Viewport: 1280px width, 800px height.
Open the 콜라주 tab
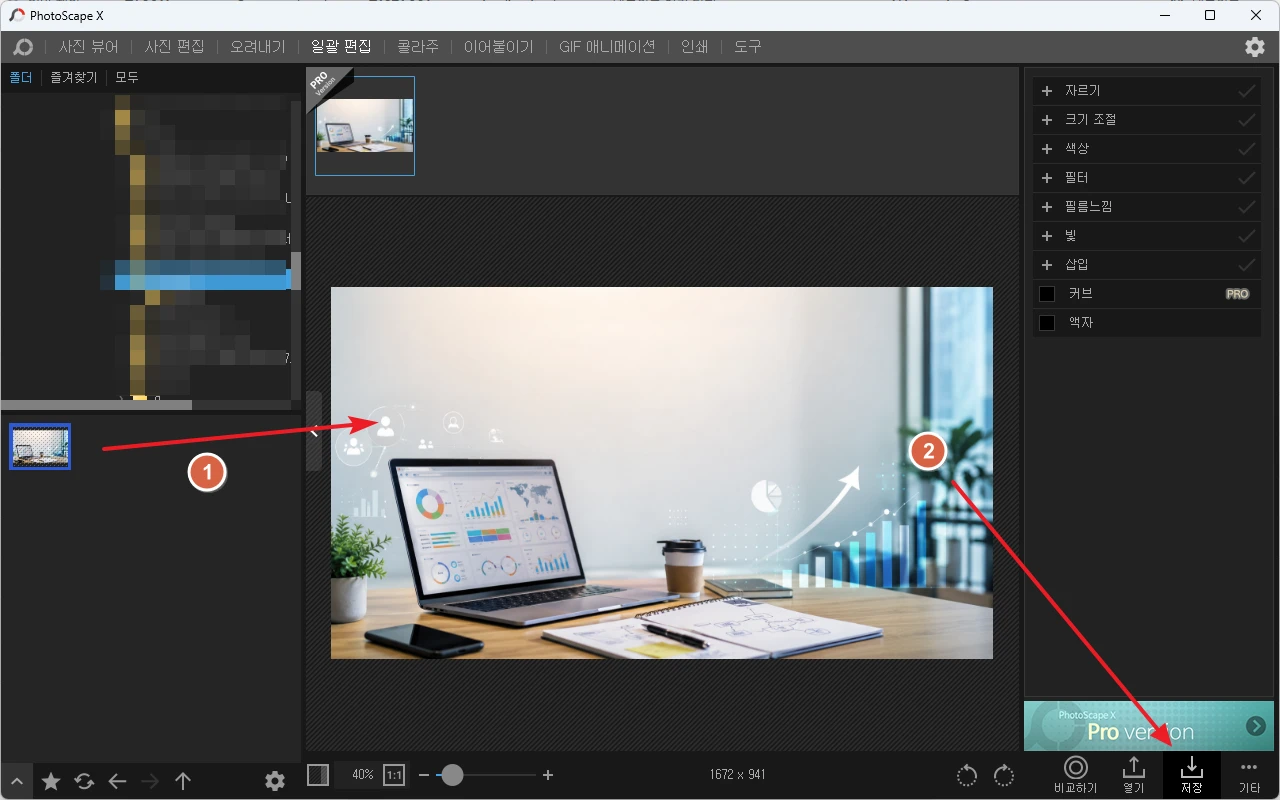(x=418, y=47)
